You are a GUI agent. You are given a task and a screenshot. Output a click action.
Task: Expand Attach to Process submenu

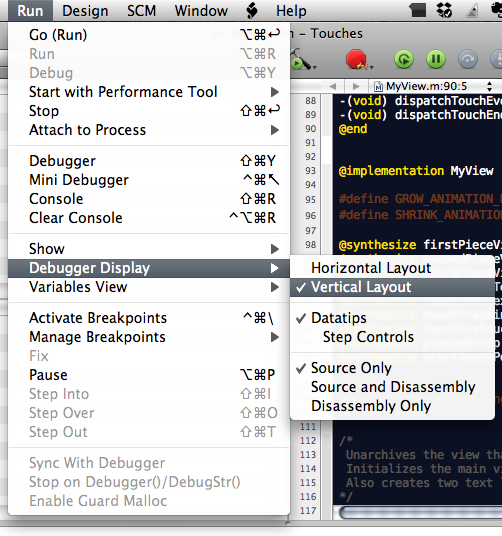click(149, 130)
